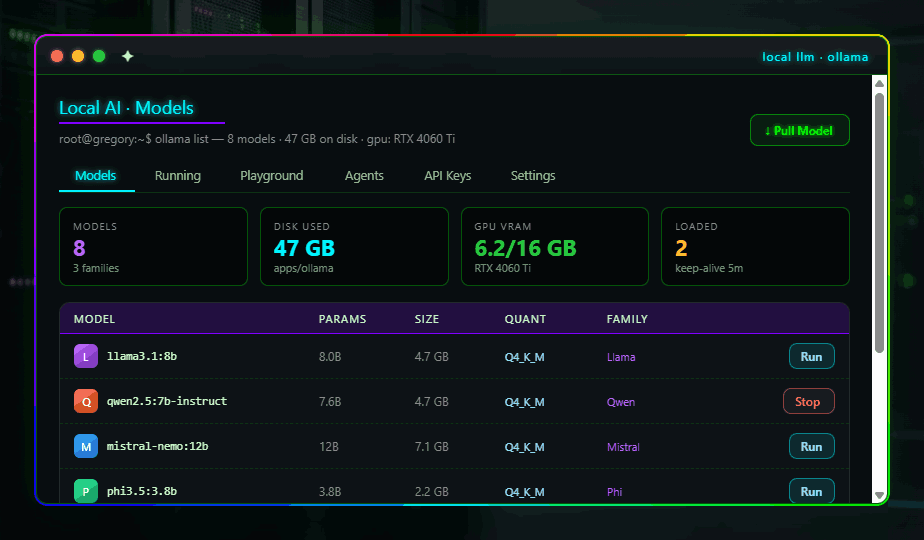Click the Qwen family label
This screenshot has width=924, height=540.
(621, 402)
